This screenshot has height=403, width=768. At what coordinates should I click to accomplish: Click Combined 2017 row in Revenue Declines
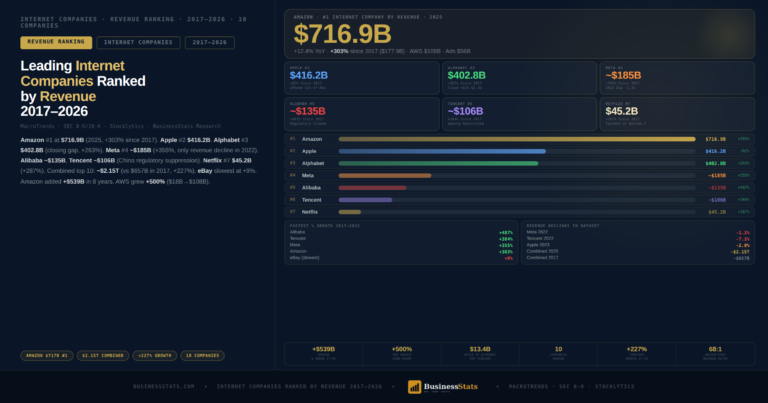click(x=638, y=258)
